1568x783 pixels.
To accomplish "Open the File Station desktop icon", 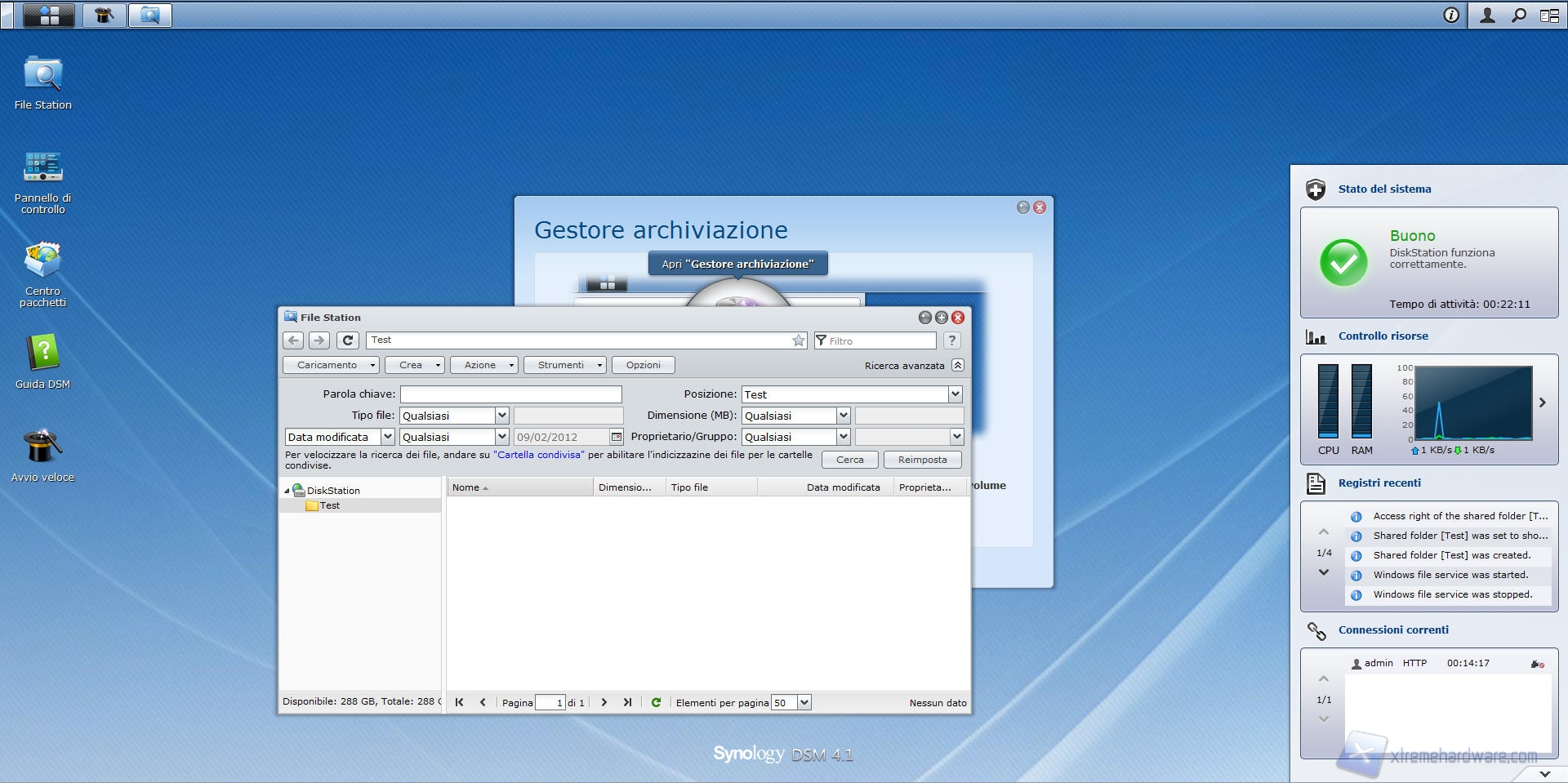I will (42, 76).
